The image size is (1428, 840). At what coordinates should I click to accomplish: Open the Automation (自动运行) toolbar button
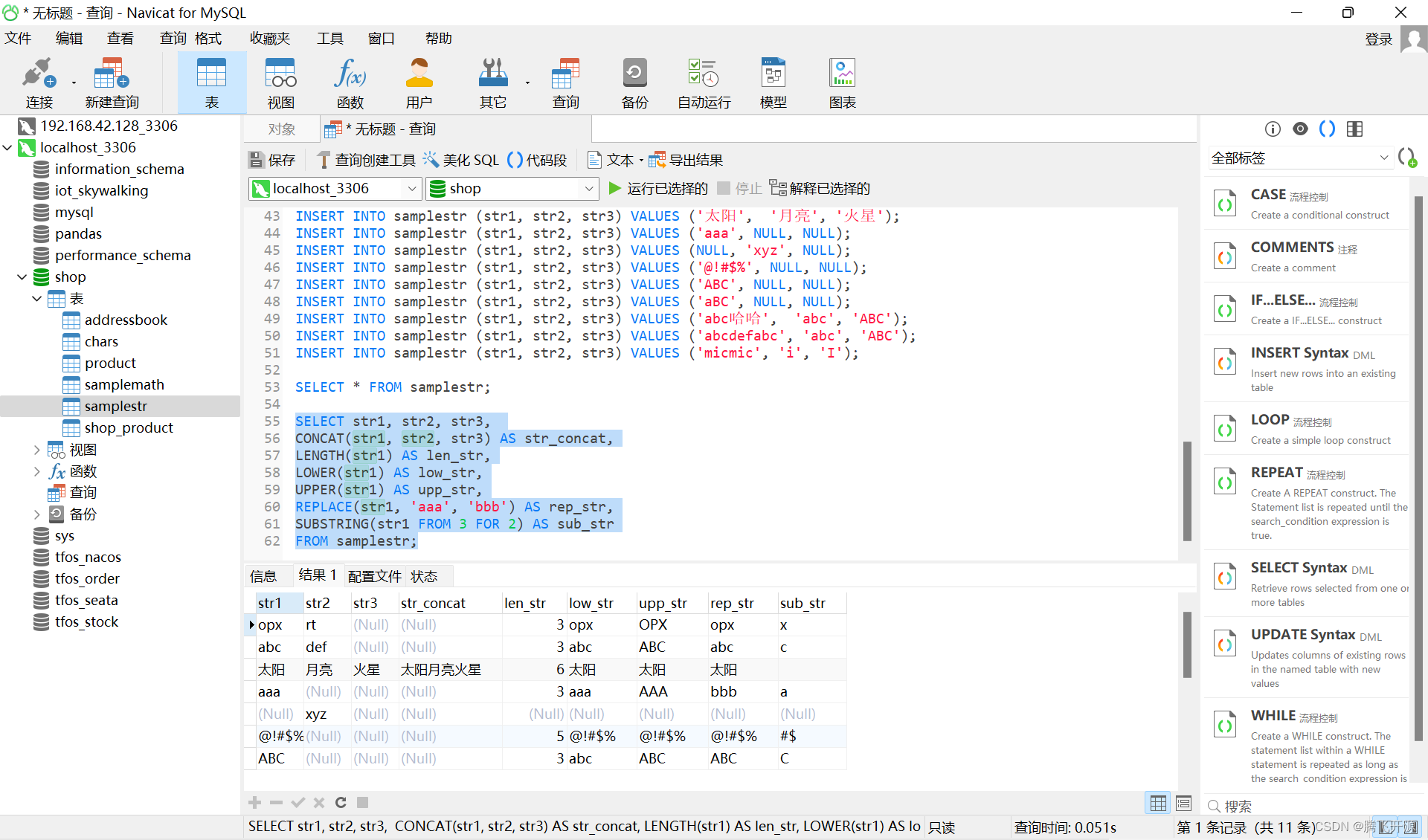(x=704, y=83)
